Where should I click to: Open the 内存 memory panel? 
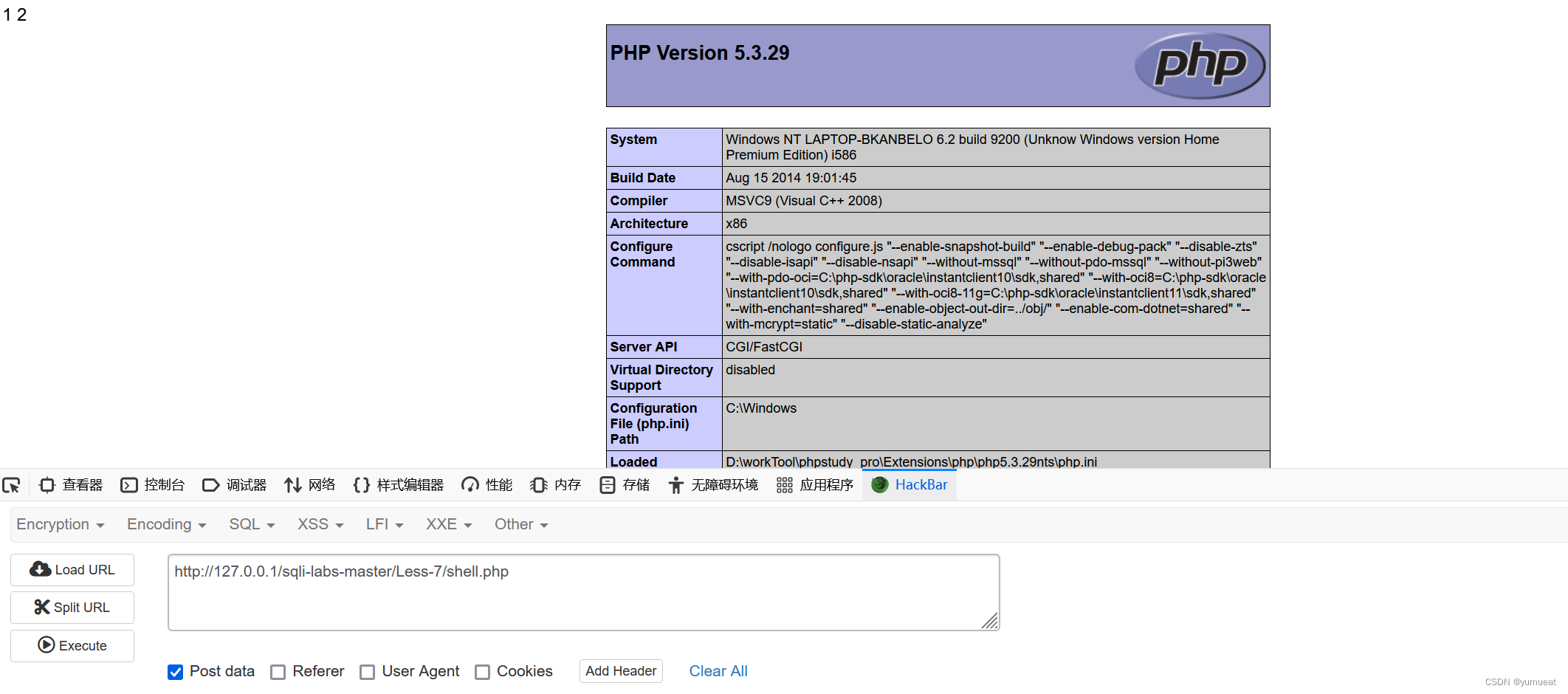point(554,485)
